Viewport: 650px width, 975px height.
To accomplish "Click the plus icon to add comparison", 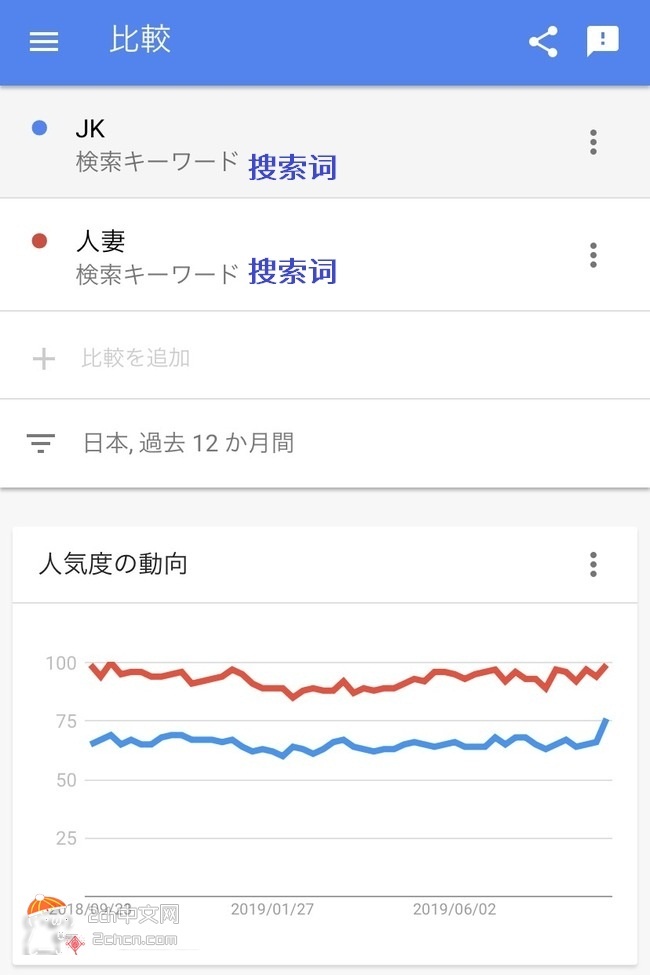I will click(x=44, y=358).
